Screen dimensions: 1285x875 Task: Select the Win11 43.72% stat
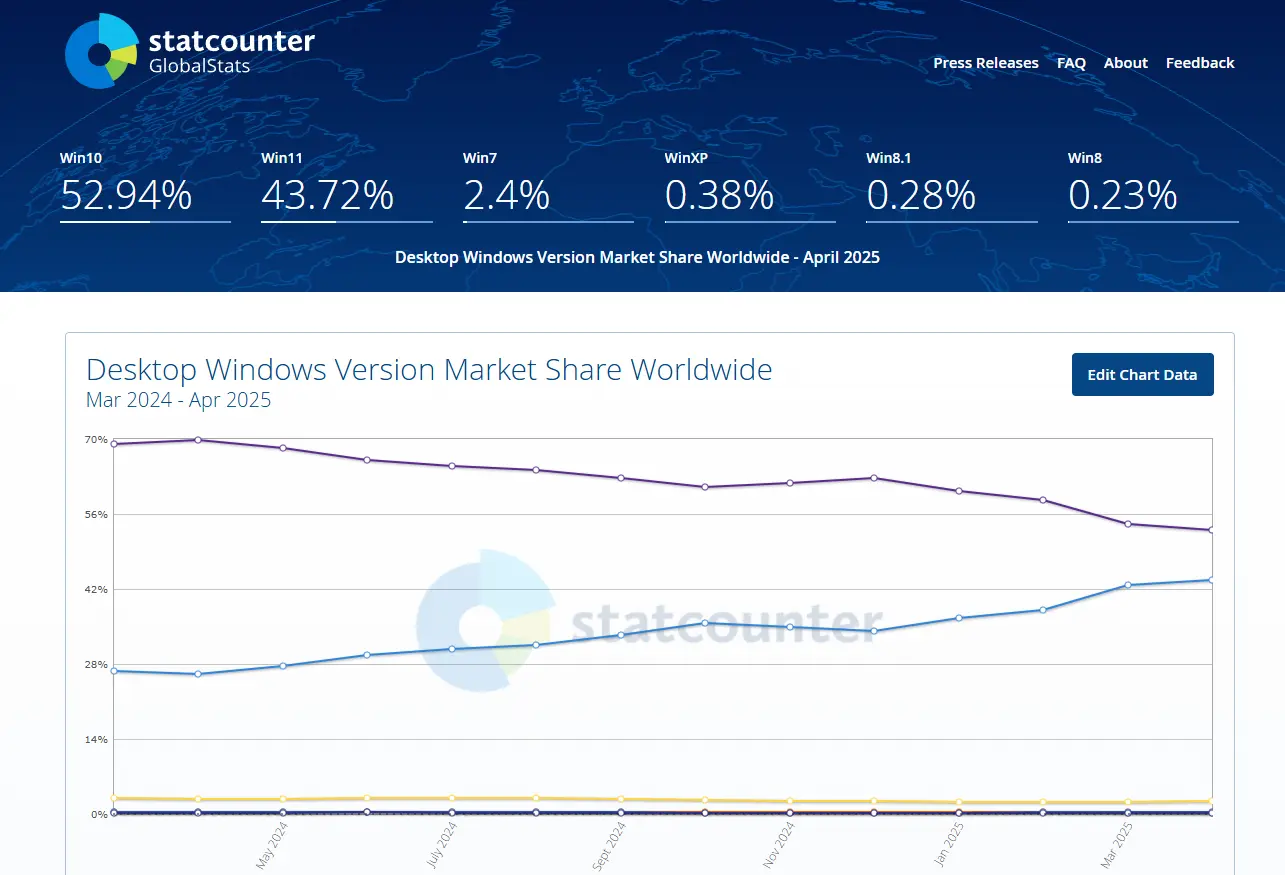click(347, 185)
